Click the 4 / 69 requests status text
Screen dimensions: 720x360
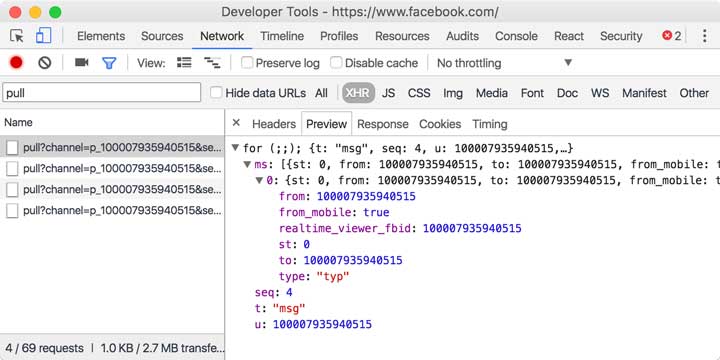pos(45,348)
